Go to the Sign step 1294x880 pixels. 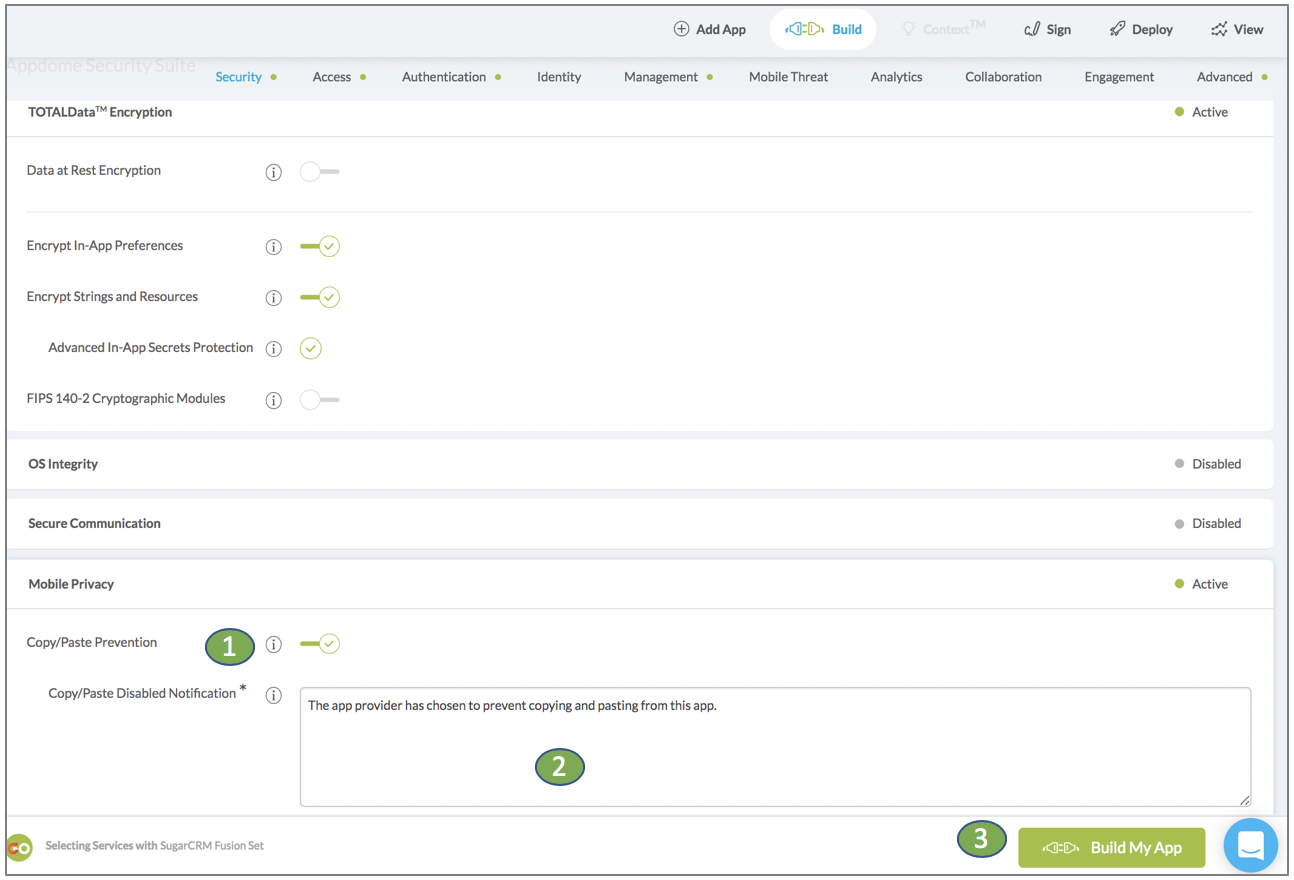coord(1047,30)
